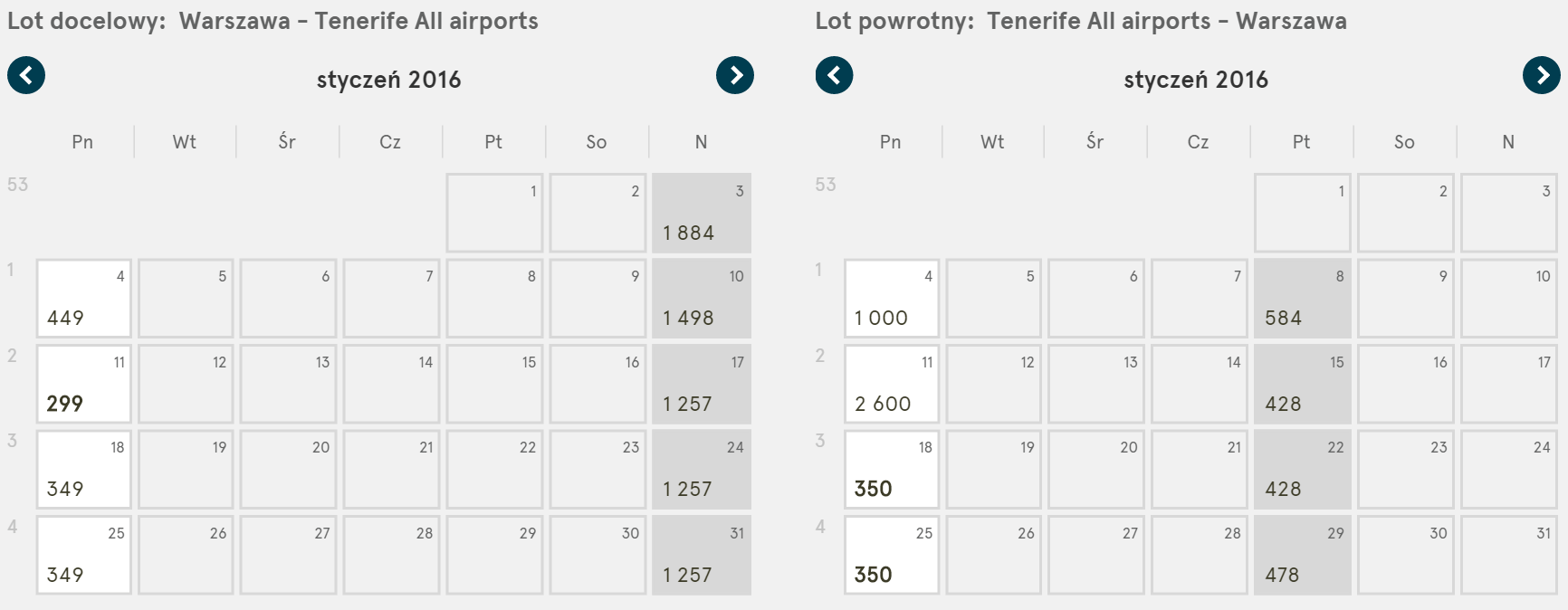Select return January 25 priced 350
The image size is (1568, 610).
point(891,555)
